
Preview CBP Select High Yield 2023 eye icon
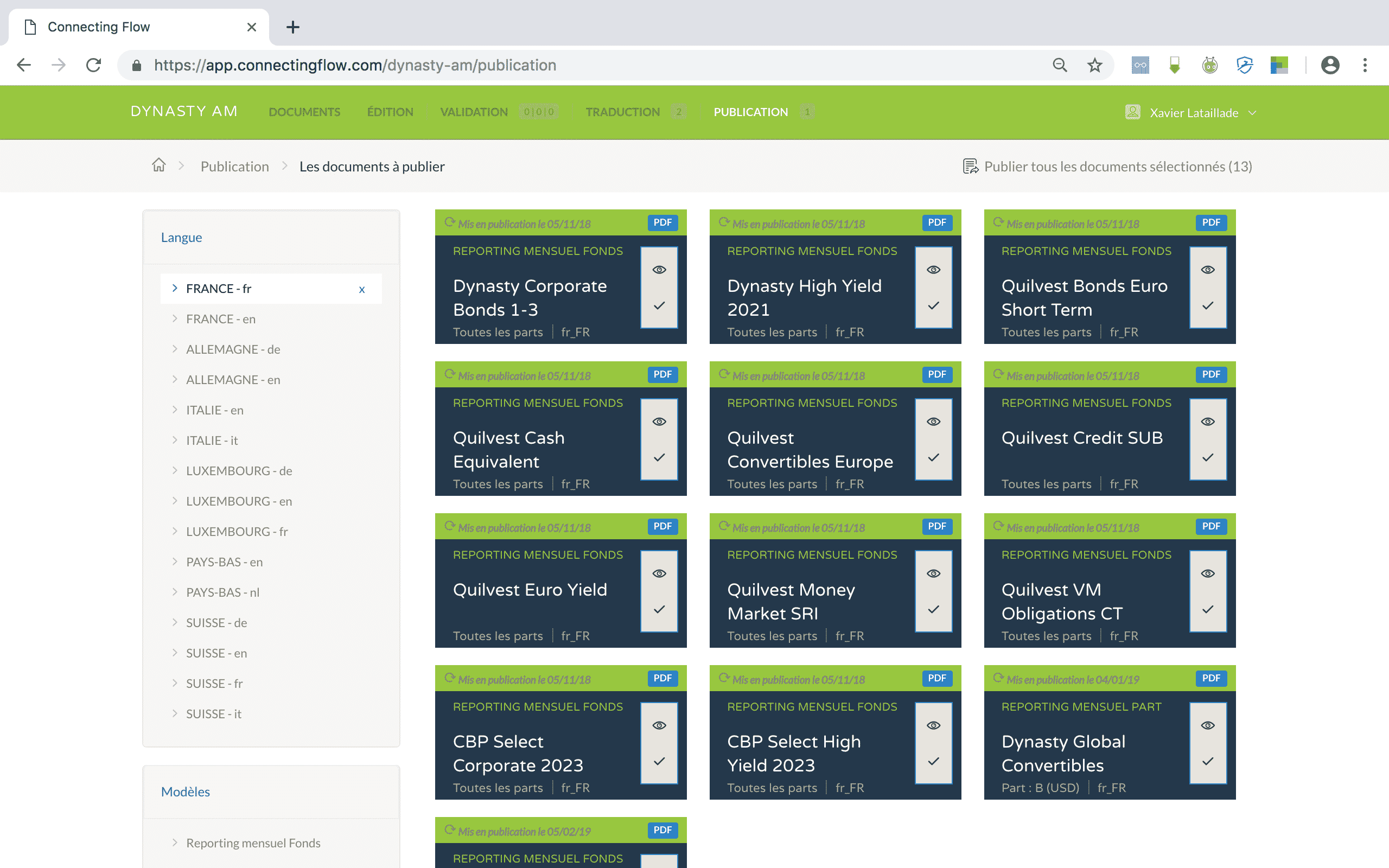pyautogui.click(x=933, y=726)
